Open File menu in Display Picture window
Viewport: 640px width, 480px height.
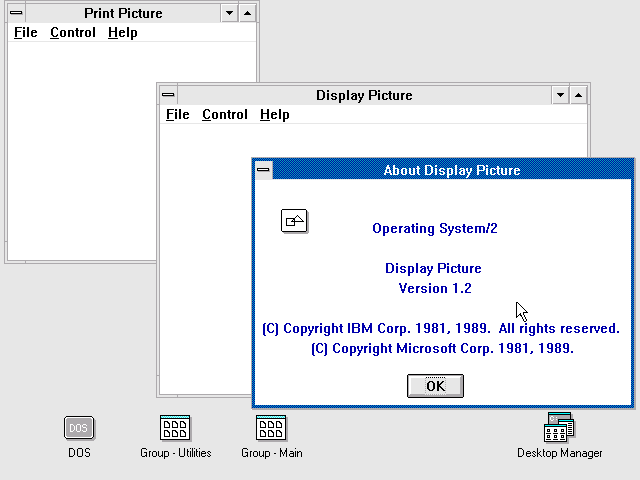pos(178,115)
